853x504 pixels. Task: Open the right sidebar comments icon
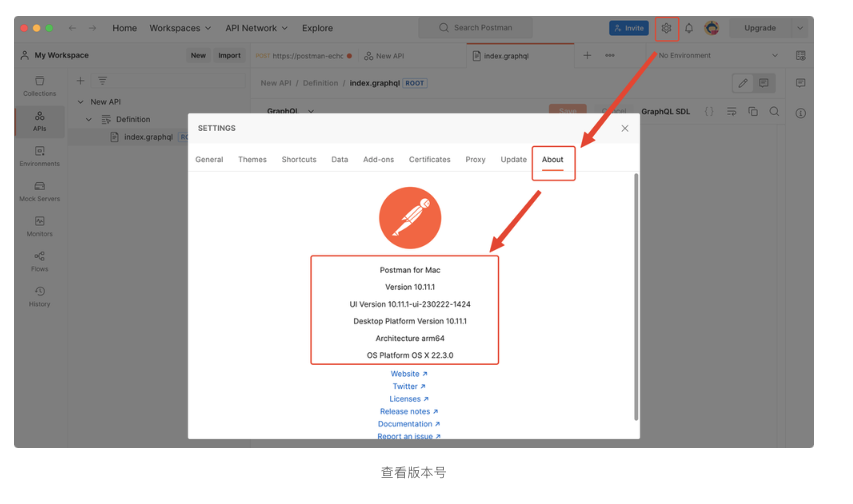pos(800,83)
